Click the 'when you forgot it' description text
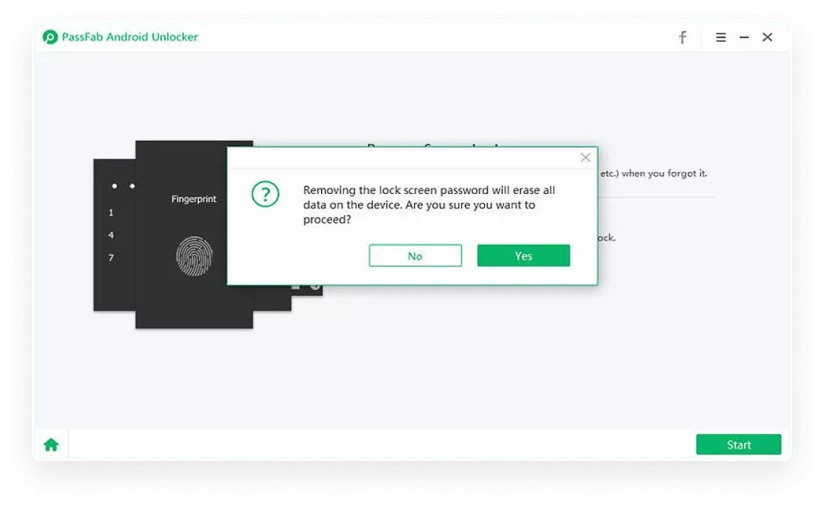Image resolution: width=824 pixels, height=505 pixels. tap(664, 173)
